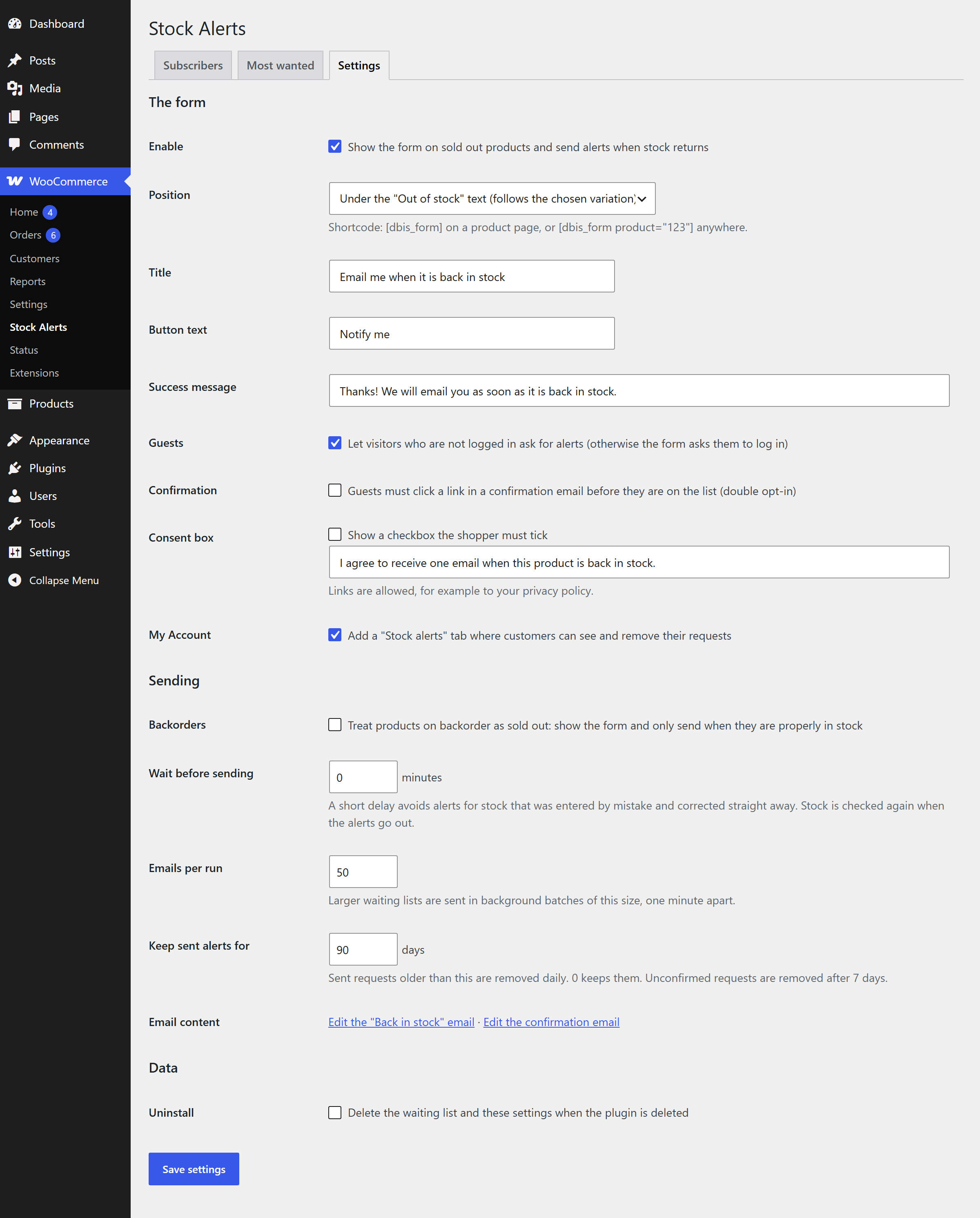Click the Dashboard gauge icon
Screen dimensions: 980x1218
pos(15,24)
